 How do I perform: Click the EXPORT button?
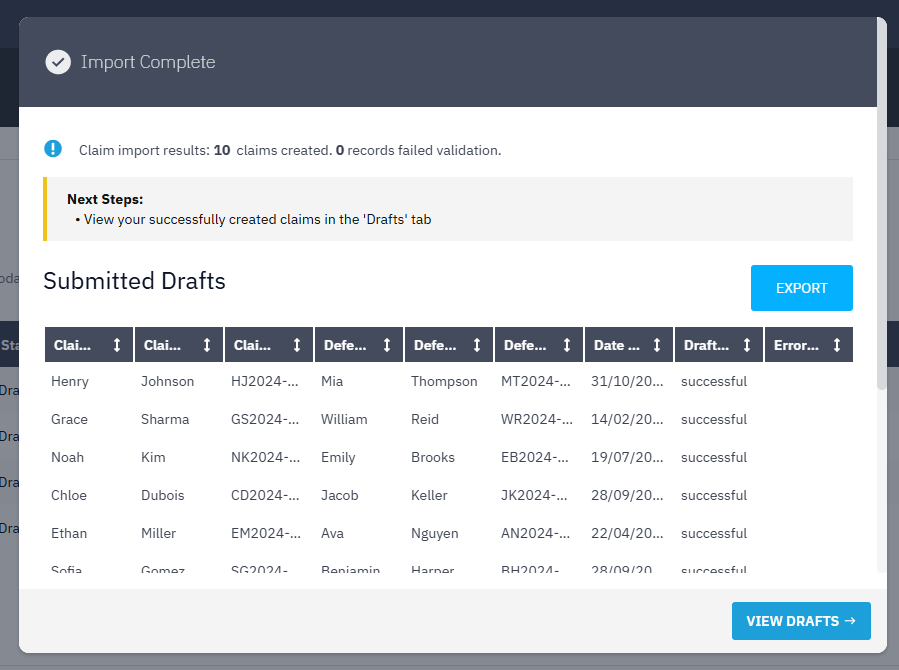(x=801, y=288)
